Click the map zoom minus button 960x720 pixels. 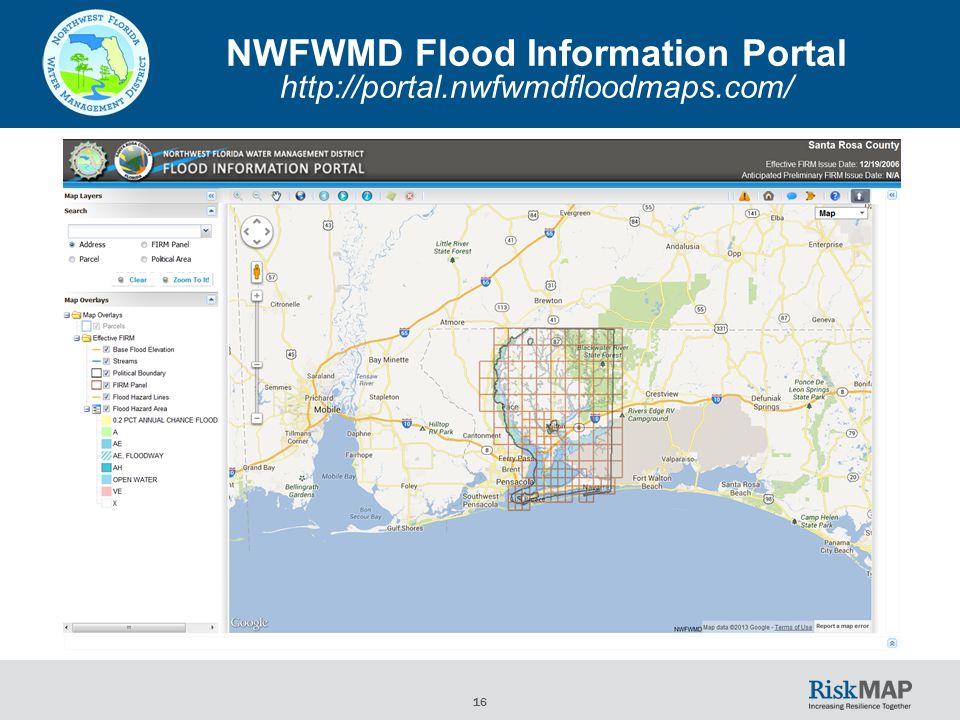(257, 418)
